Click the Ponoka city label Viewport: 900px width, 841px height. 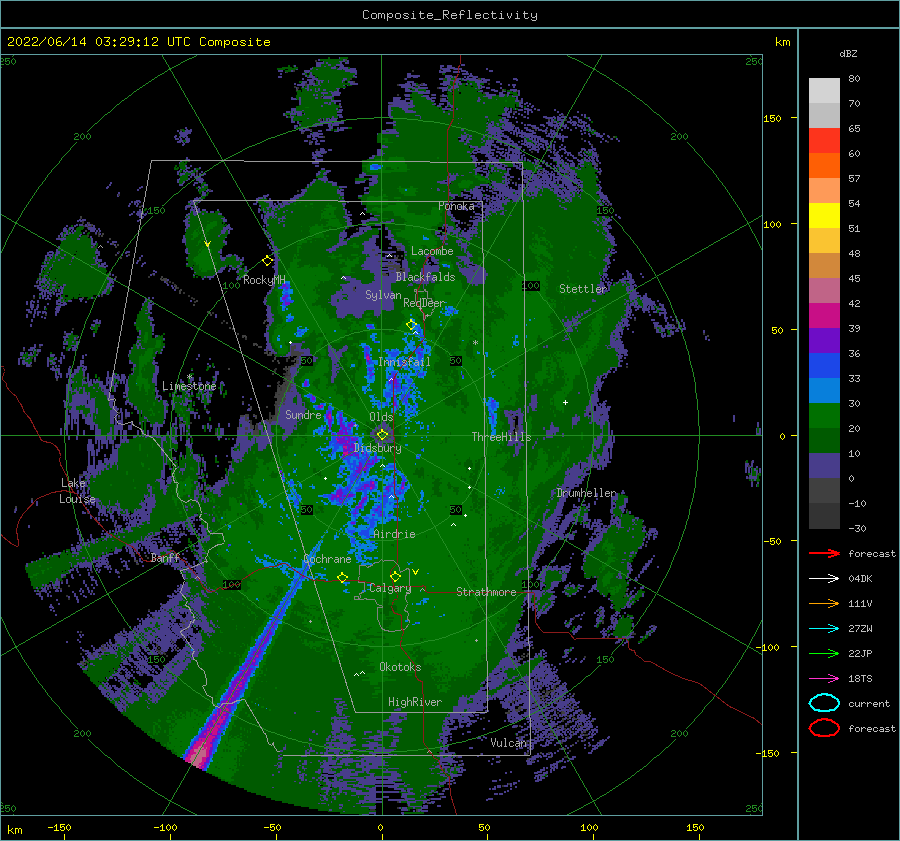pos(456,206)
